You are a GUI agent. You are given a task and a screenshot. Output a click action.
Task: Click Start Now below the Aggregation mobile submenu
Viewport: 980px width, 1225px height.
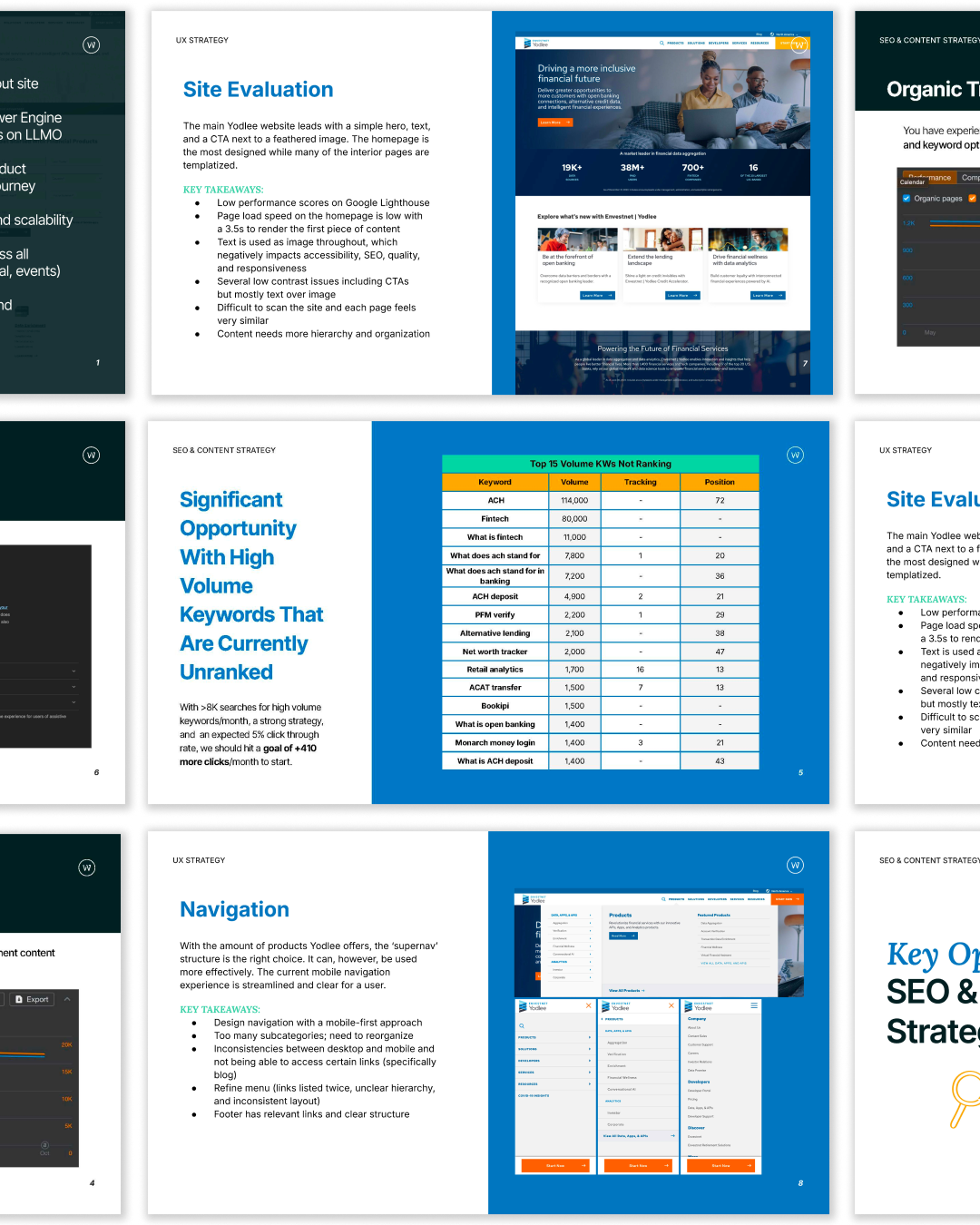[x=638, y=1165]
